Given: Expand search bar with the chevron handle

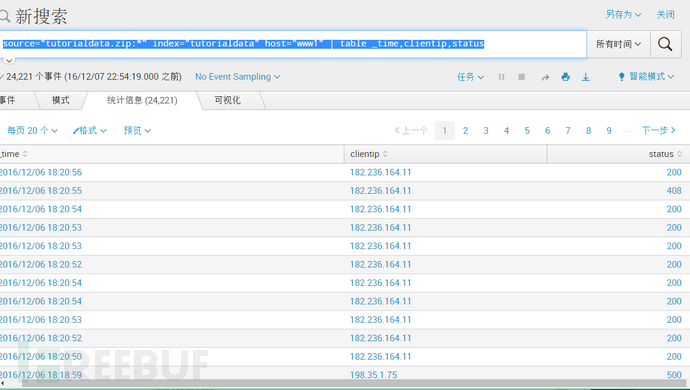Looking at the screenshot, I should pyautogui.click(x=9, y=60).
